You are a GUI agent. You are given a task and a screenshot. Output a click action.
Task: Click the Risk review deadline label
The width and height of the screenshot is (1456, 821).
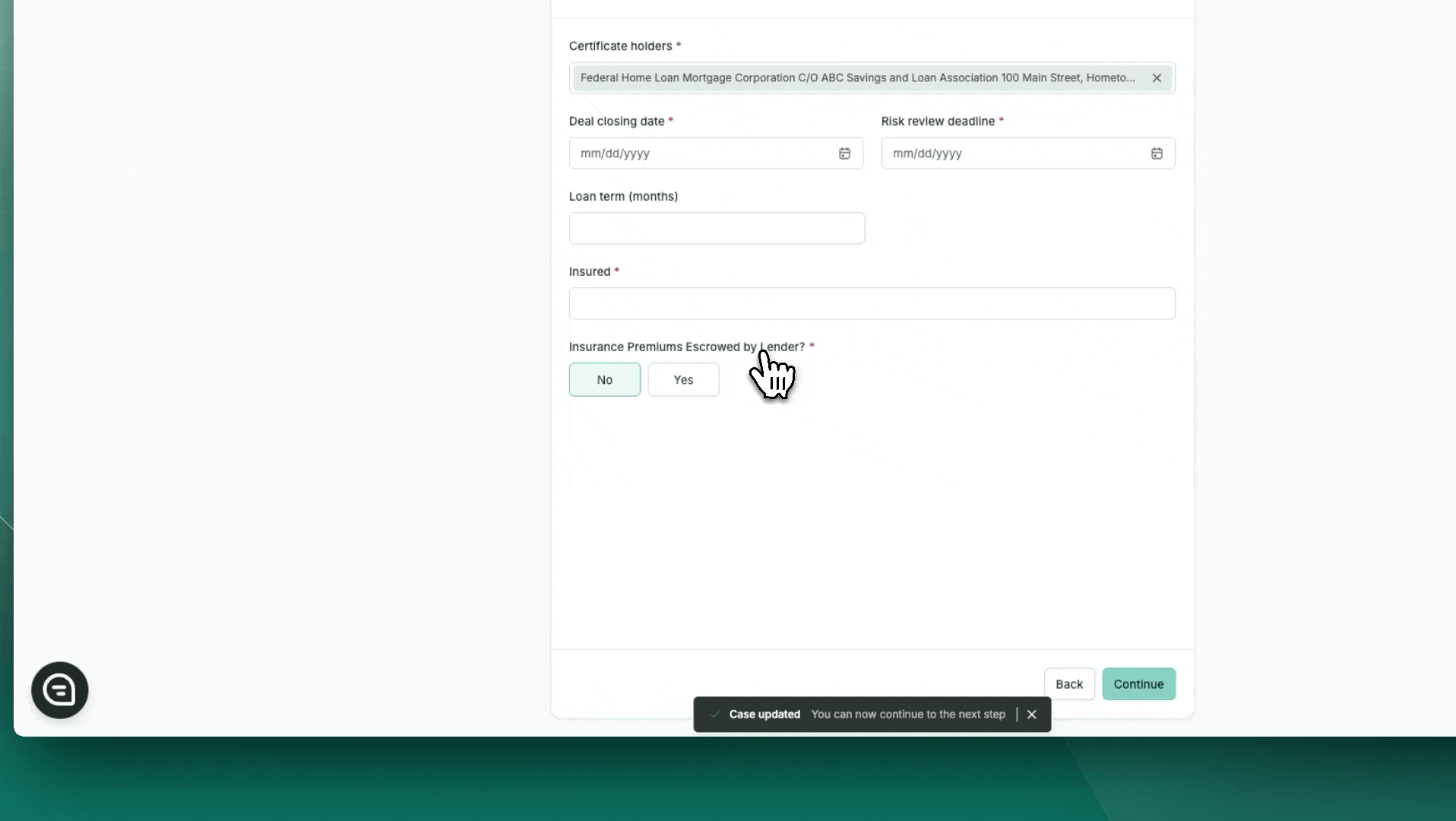[x=938, y=122]
